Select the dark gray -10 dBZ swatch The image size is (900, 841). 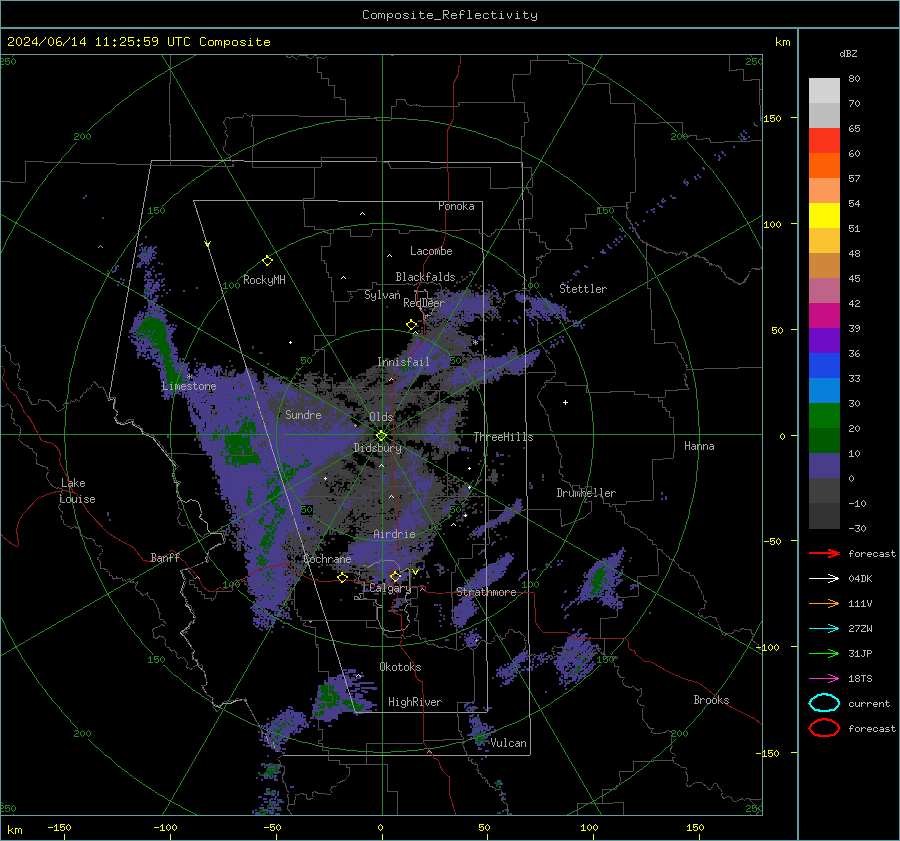[824, 515]
